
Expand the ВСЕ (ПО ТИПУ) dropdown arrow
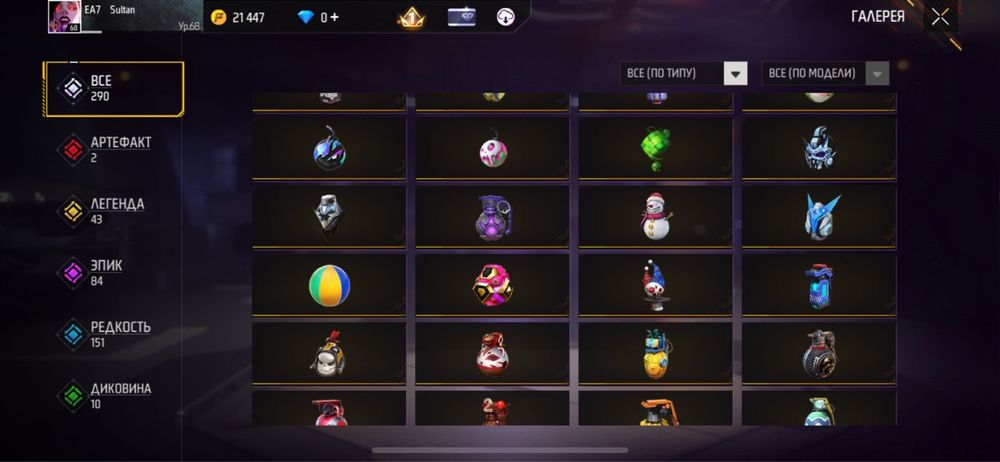[x=735, y=73]
